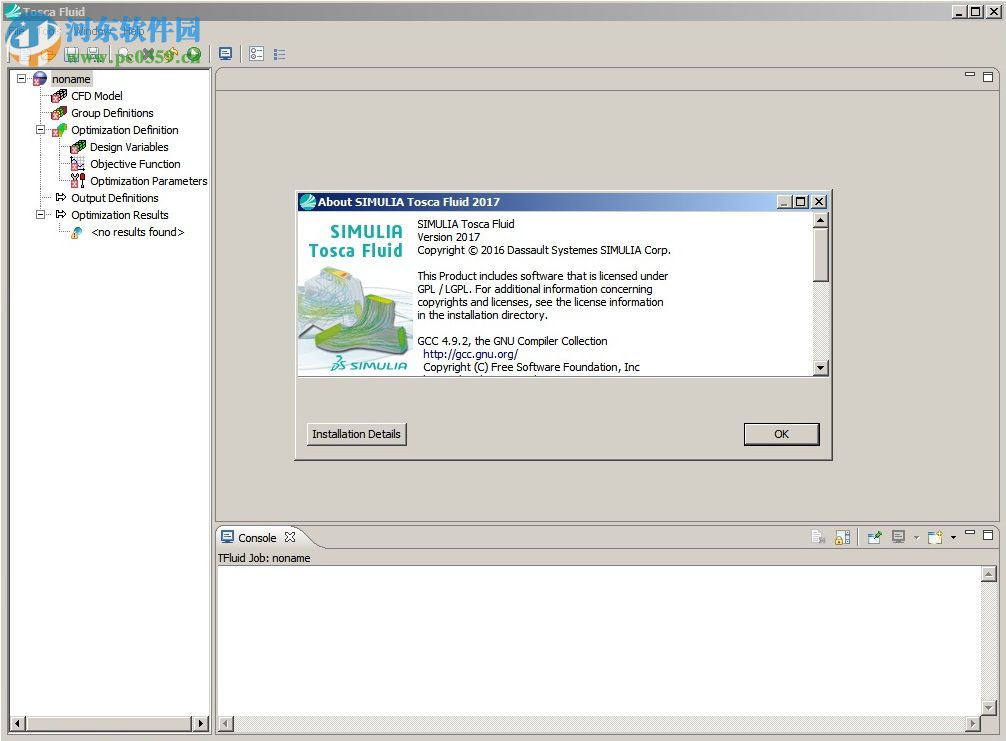Close the About SIMULIA Tosca Fluid dialog
1006x741 pixels.
pyautogui.click(x=819, y=201)
